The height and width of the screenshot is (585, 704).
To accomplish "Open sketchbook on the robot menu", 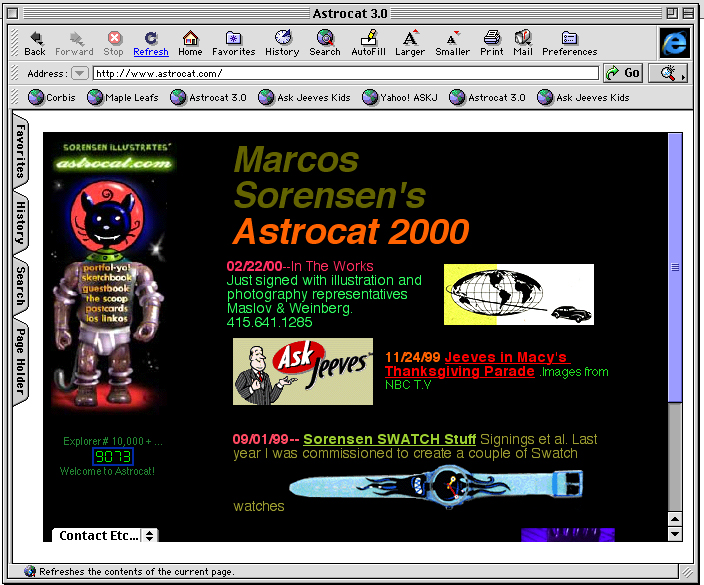I will (x=107, y=278).
